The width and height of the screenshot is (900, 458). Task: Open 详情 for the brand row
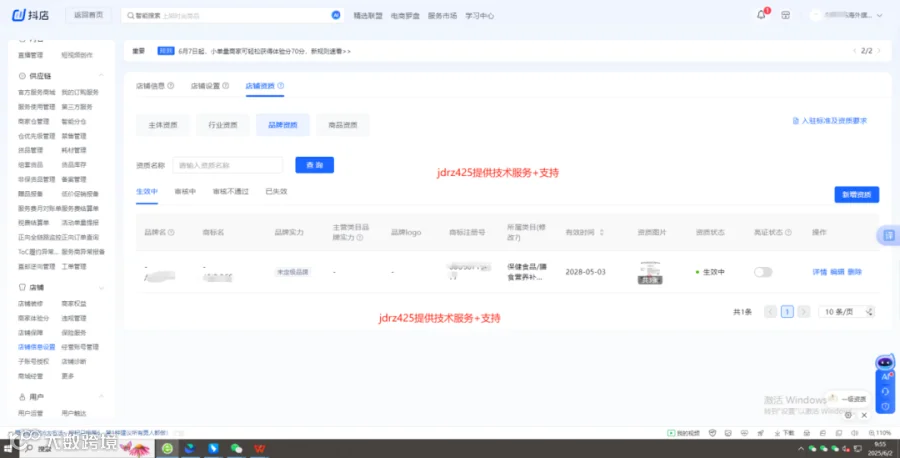(x=820, y=272)
